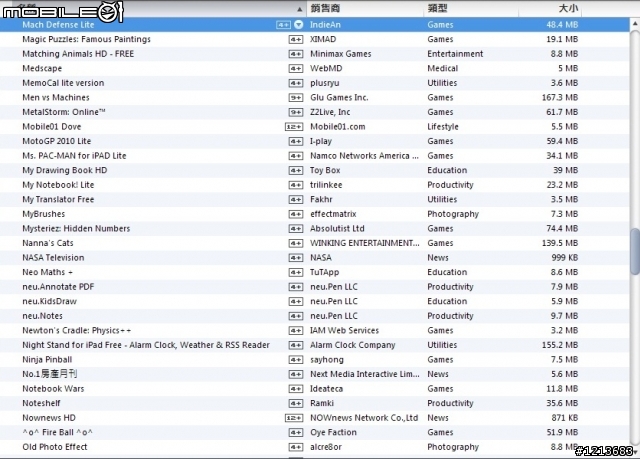Viewport: 640px width, 459px height.
Task: Click size value 999 KB
Action: click(564, 257)
